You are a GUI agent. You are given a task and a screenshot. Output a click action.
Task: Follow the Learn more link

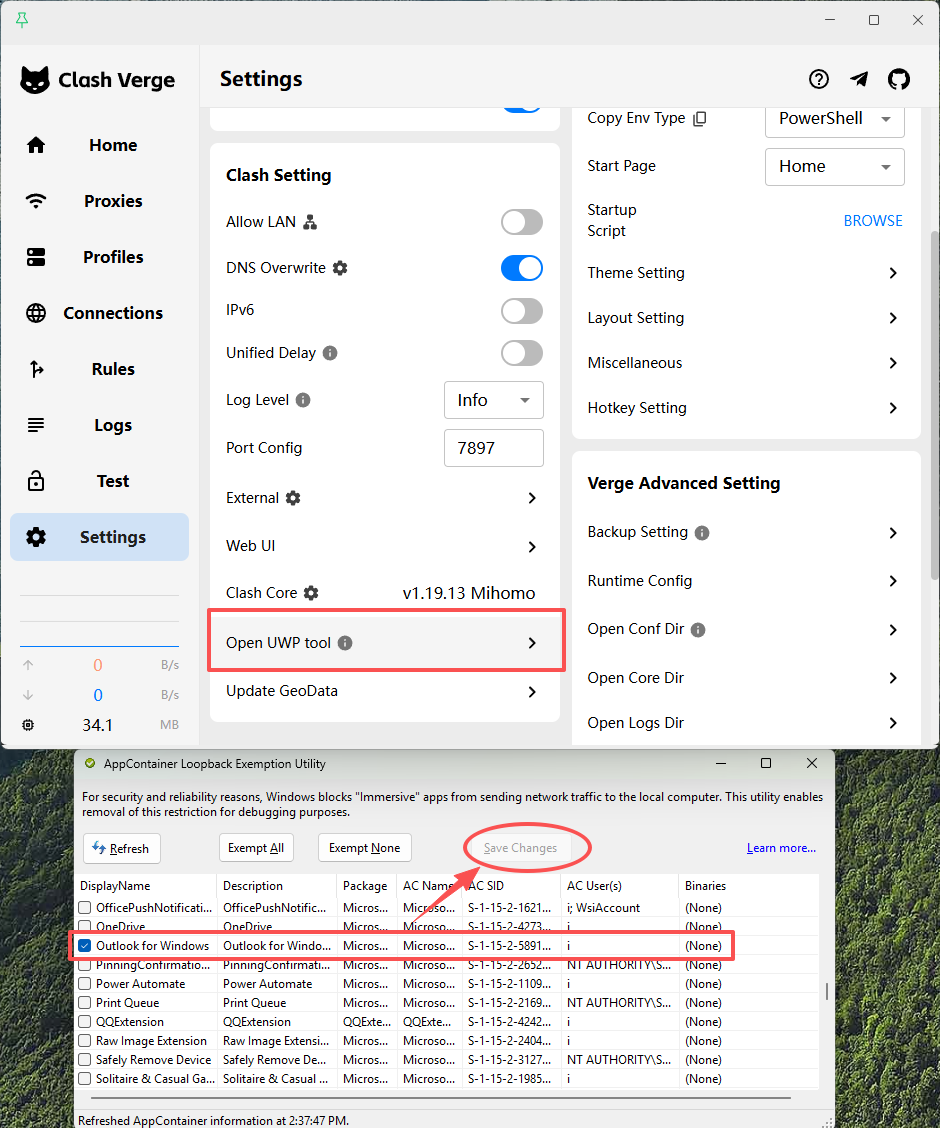coord(781,848)
